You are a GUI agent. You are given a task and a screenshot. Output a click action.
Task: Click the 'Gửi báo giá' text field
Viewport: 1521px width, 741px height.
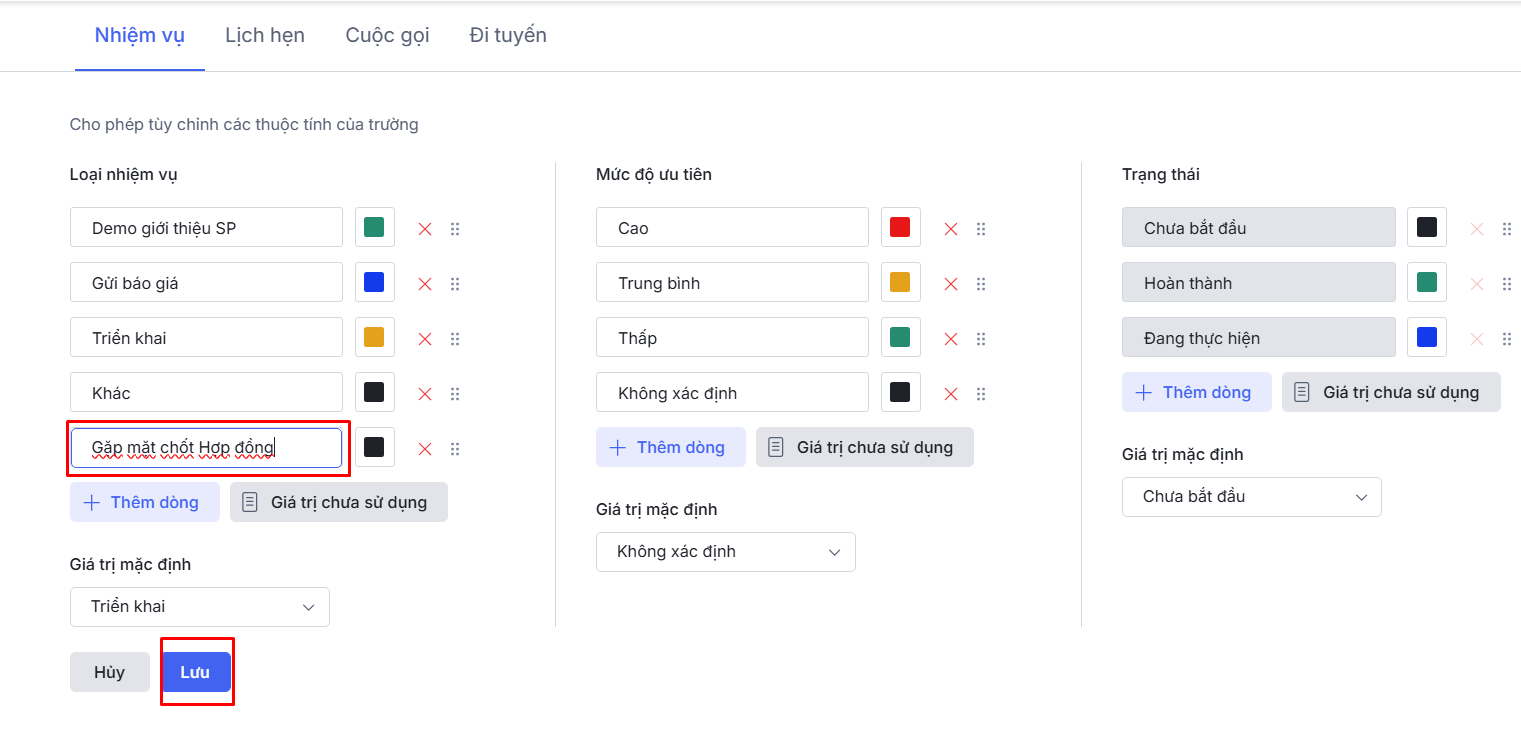(207, 283)
